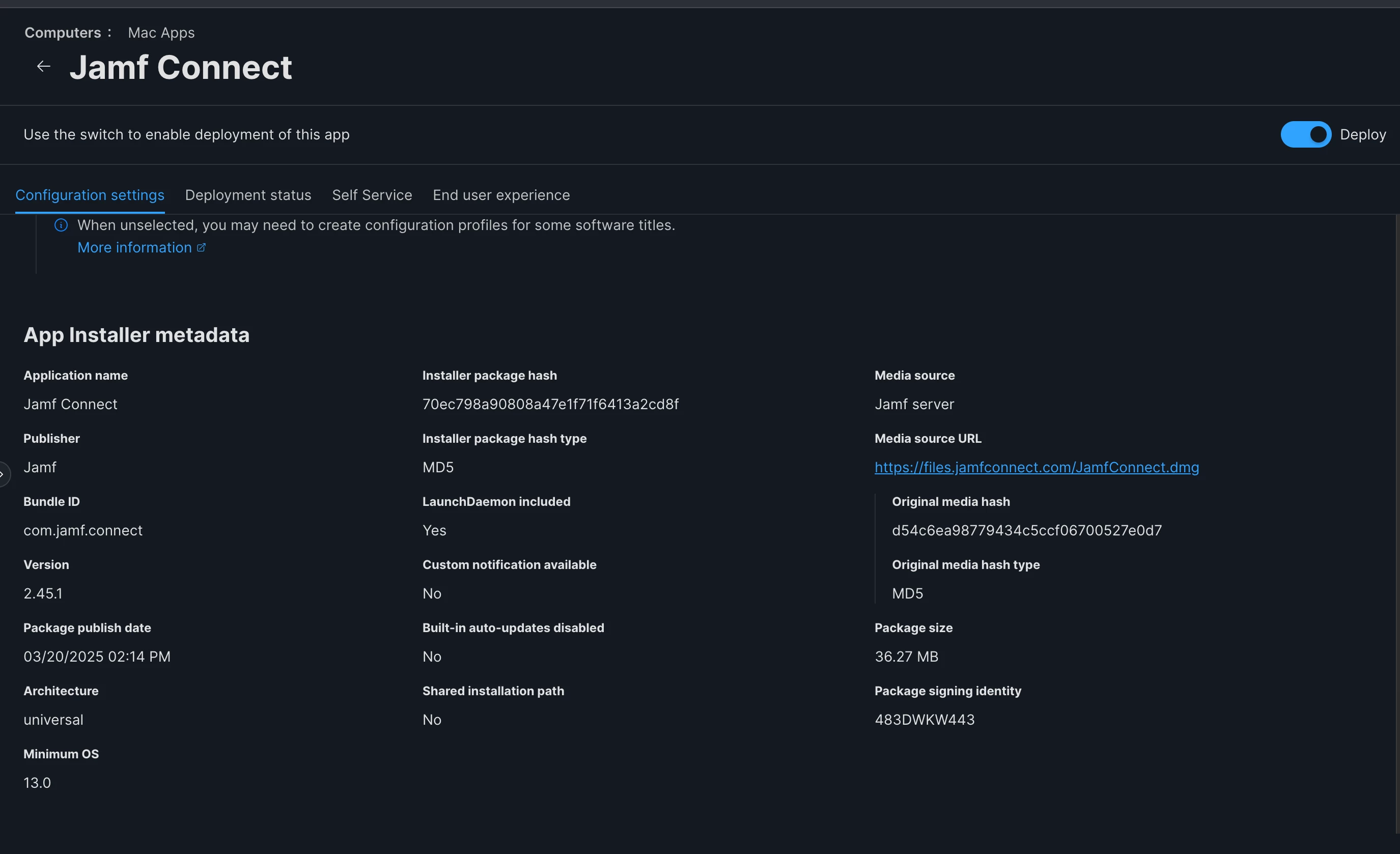The width and height of the screenshot is (1400, 854).
Task: Click the package signing identity 483DWKW443
Action: (925, 719)
